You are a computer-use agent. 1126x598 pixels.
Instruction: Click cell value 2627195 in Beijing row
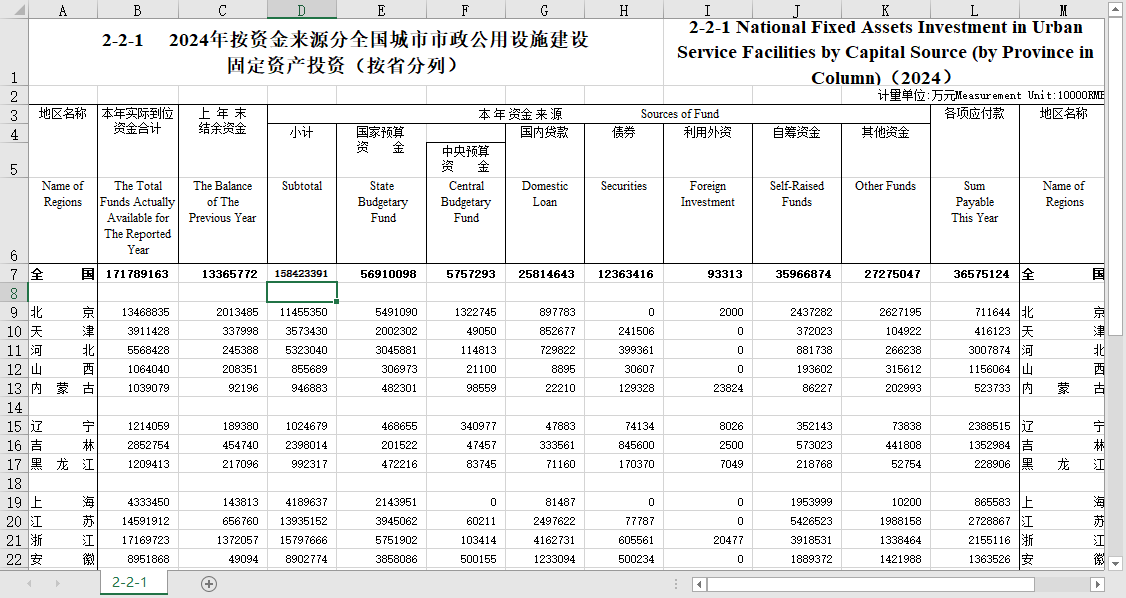click(x=885, y=312)
